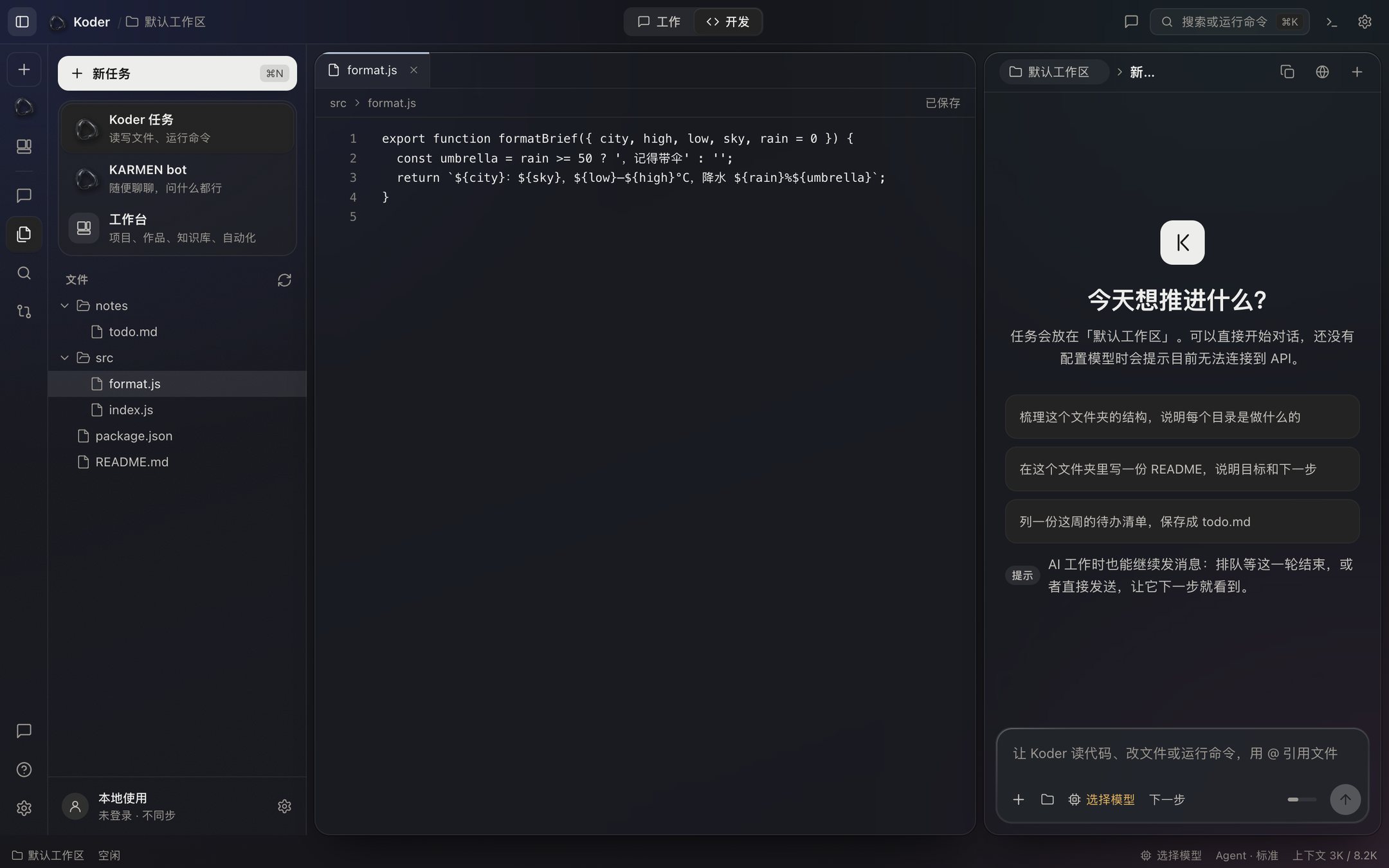Click the user avatar for 本地使用
Image resolution: width=1389 pixels, height=868 pixels.
[75, 806]
